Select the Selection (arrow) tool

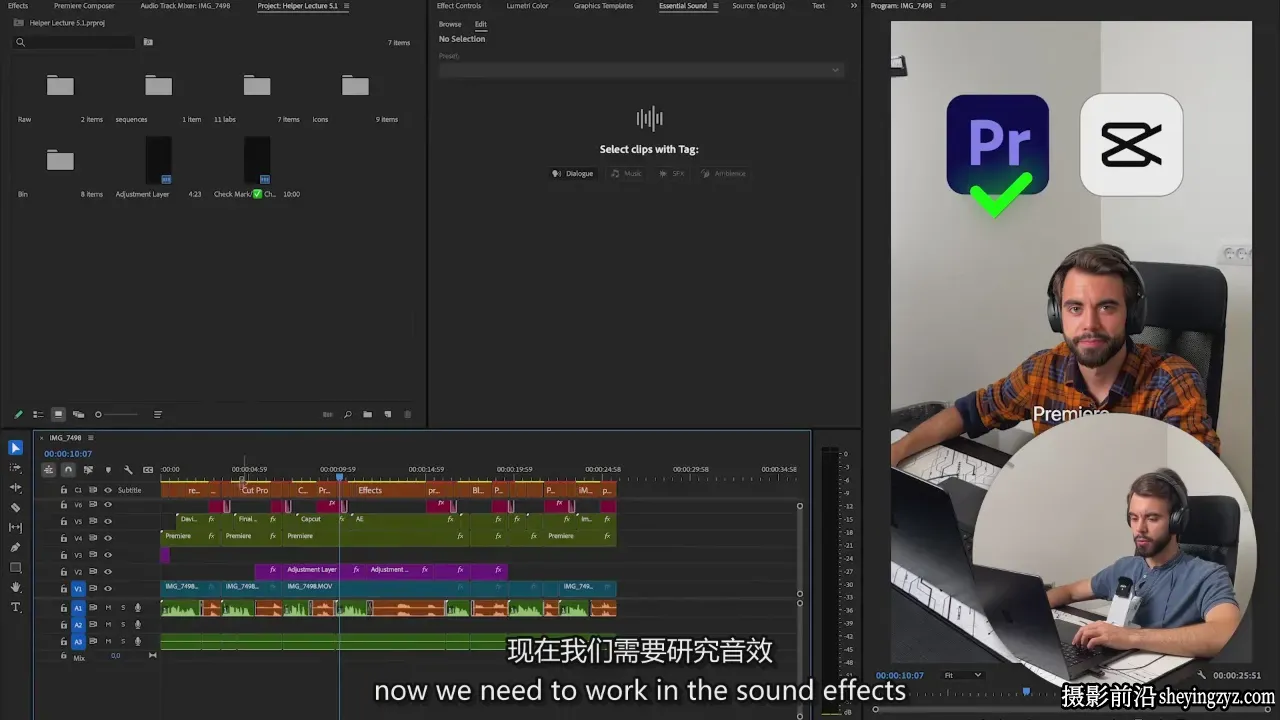tap(15, 448)
